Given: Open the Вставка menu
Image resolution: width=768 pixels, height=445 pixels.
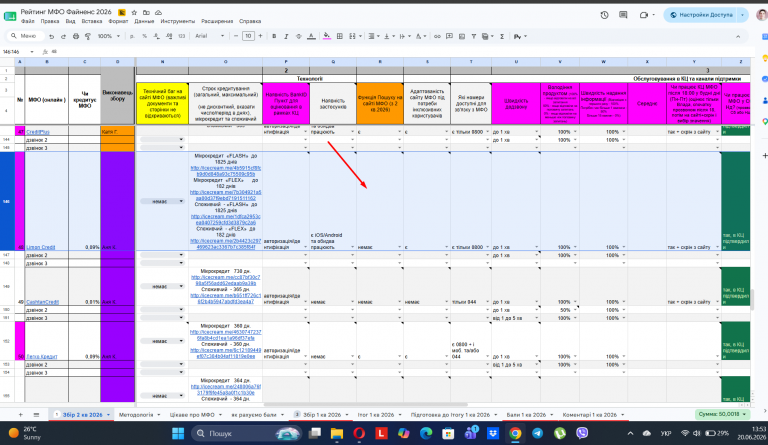Looking at the screenshot, I should (x=92, y=22).
